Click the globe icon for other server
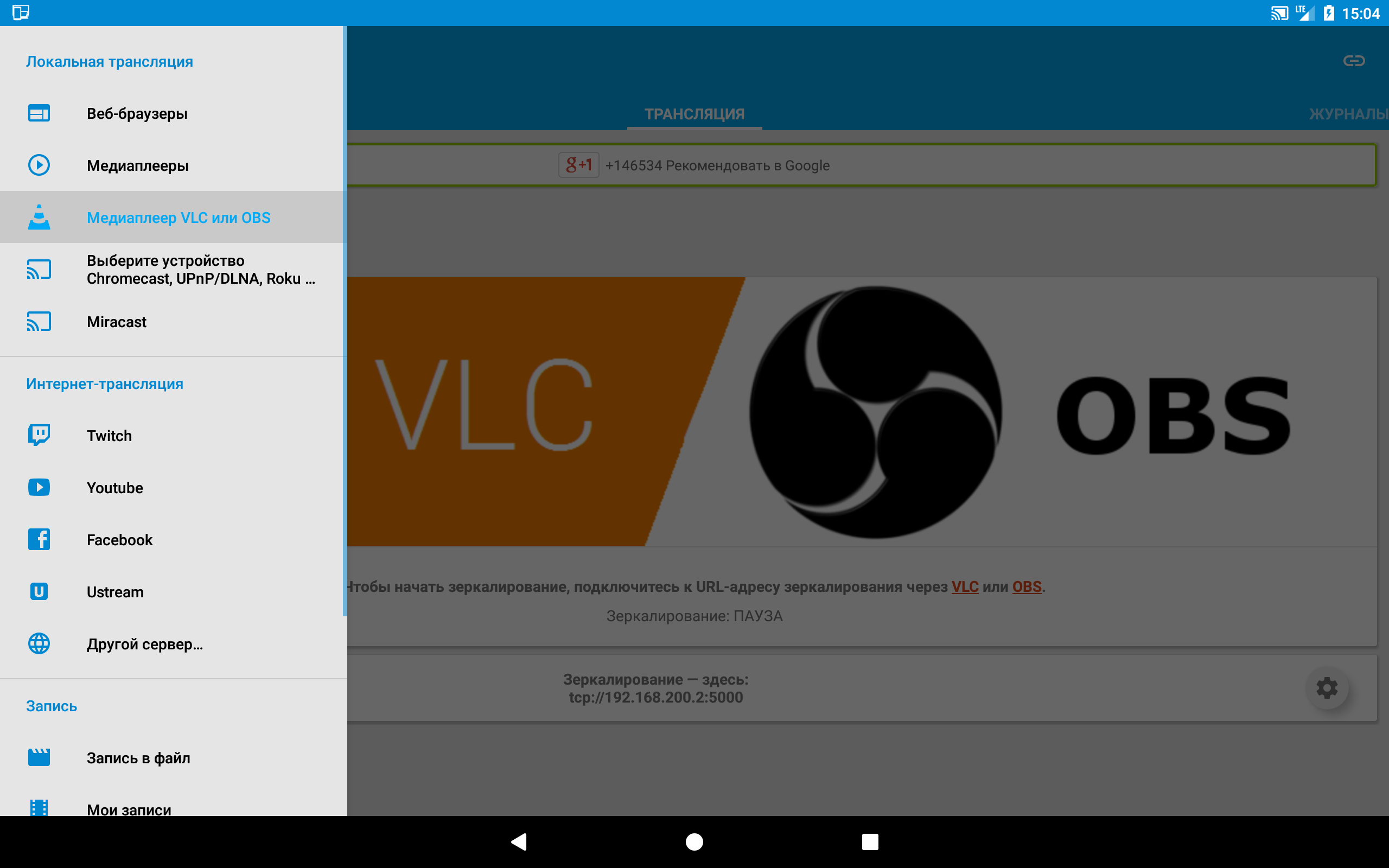Viewport: 1389px width, 868px height. coord(39,643)
